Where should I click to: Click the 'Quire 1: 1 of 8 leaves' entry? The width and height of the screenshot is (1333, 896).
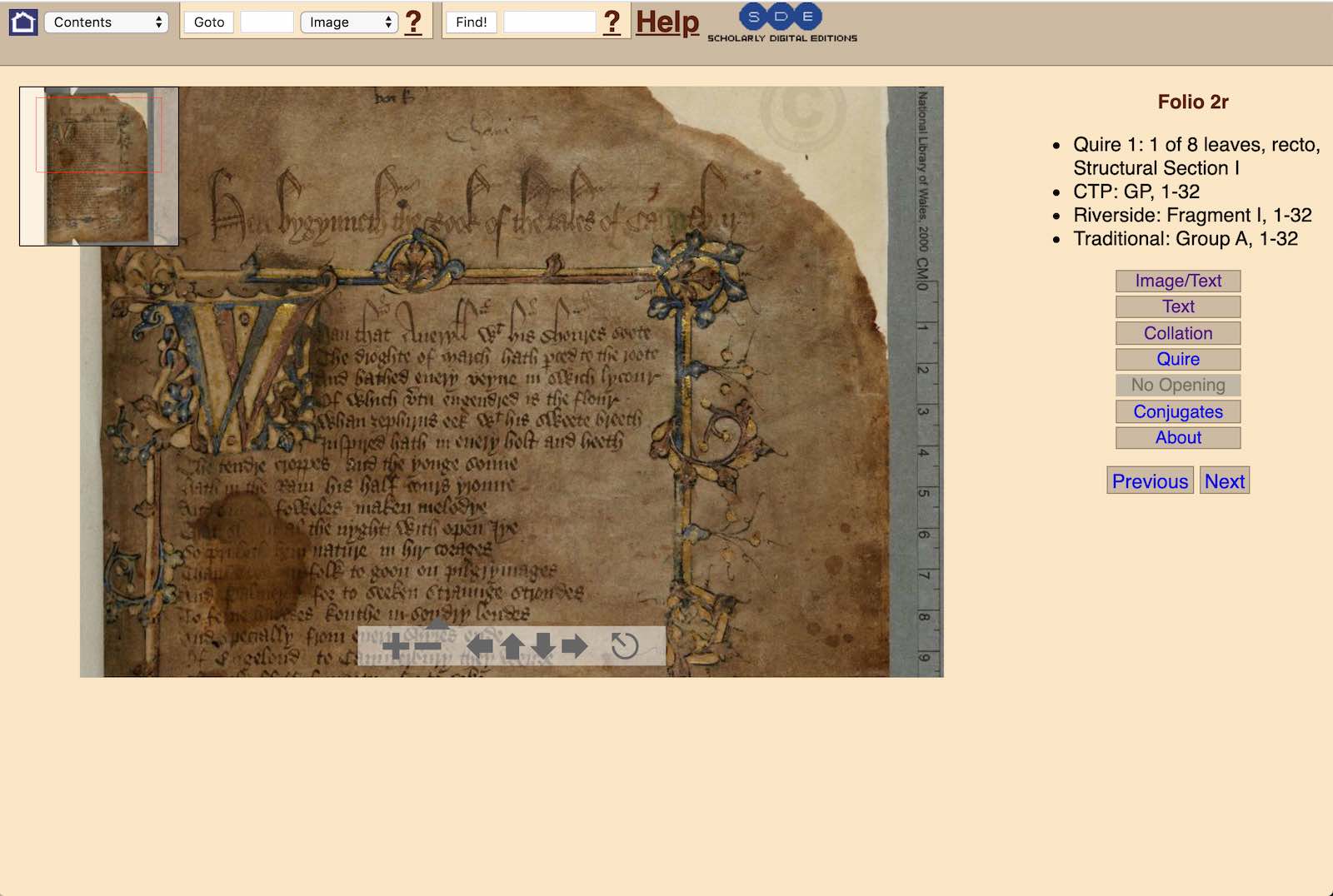click(x=1196, y=157)
